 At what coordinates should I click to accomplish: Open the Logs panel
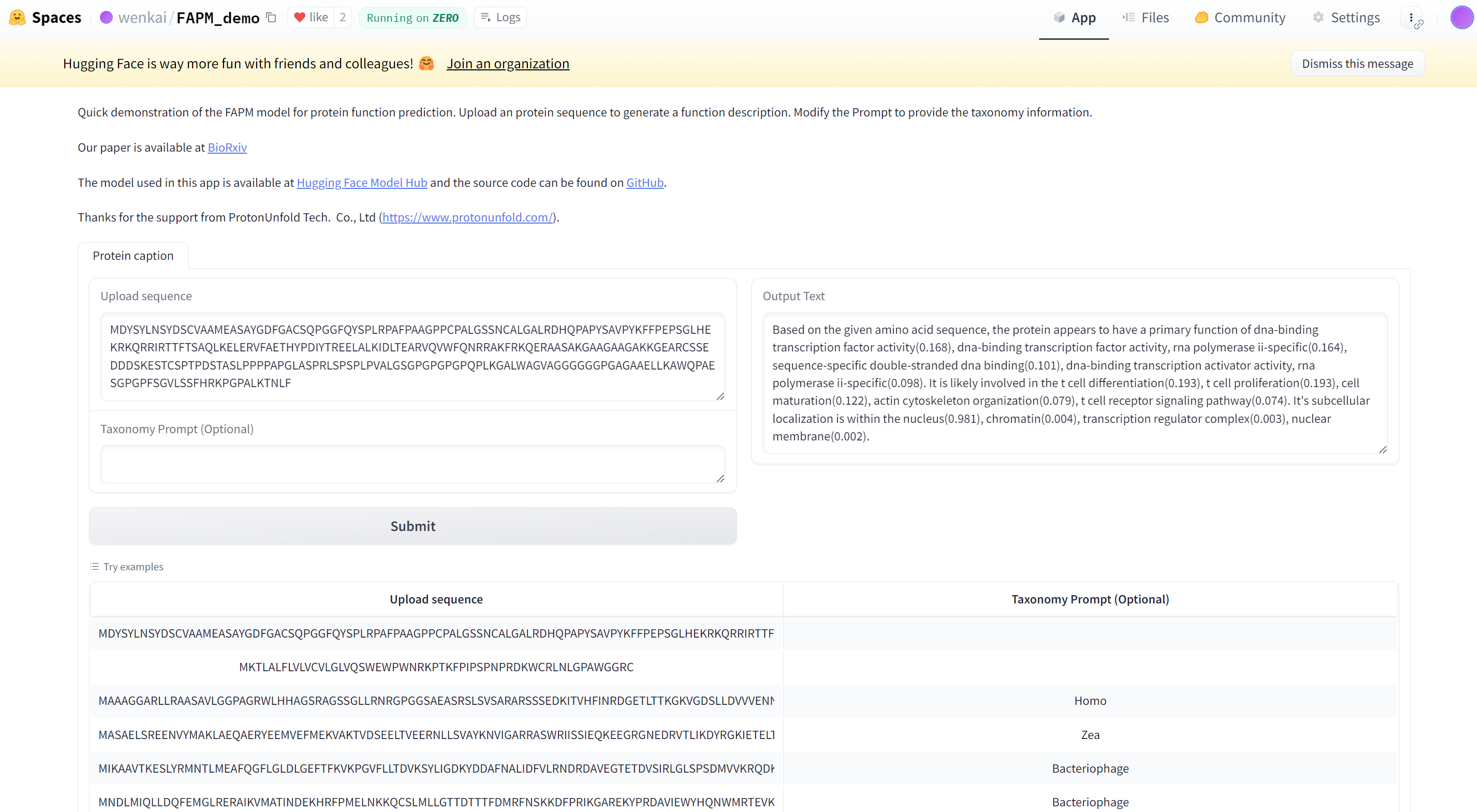coord(500,17)
